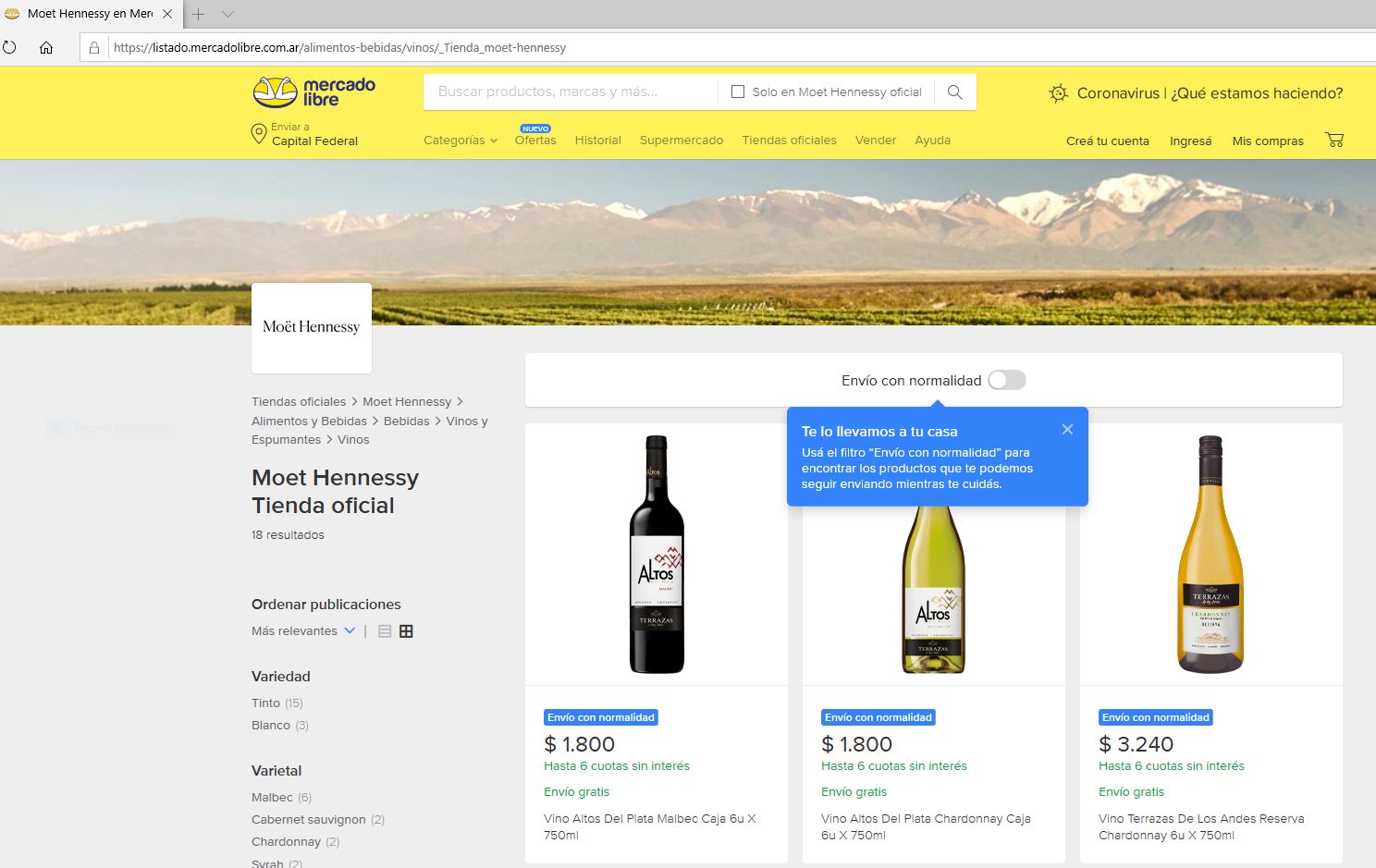
Task: Expand the Categorías dropdown
Action: click(460, 141)
